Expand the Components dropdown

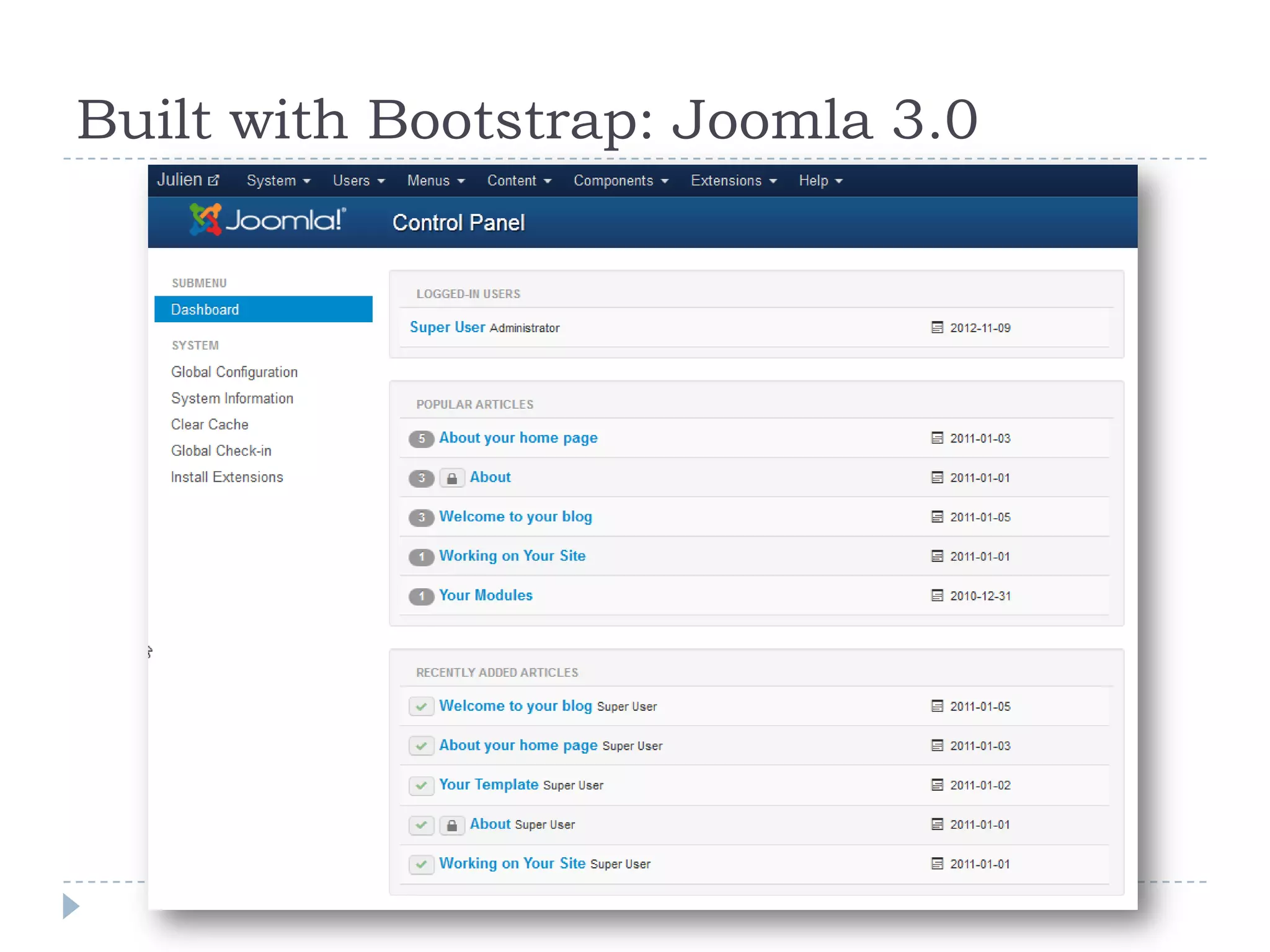pos(621,180)
